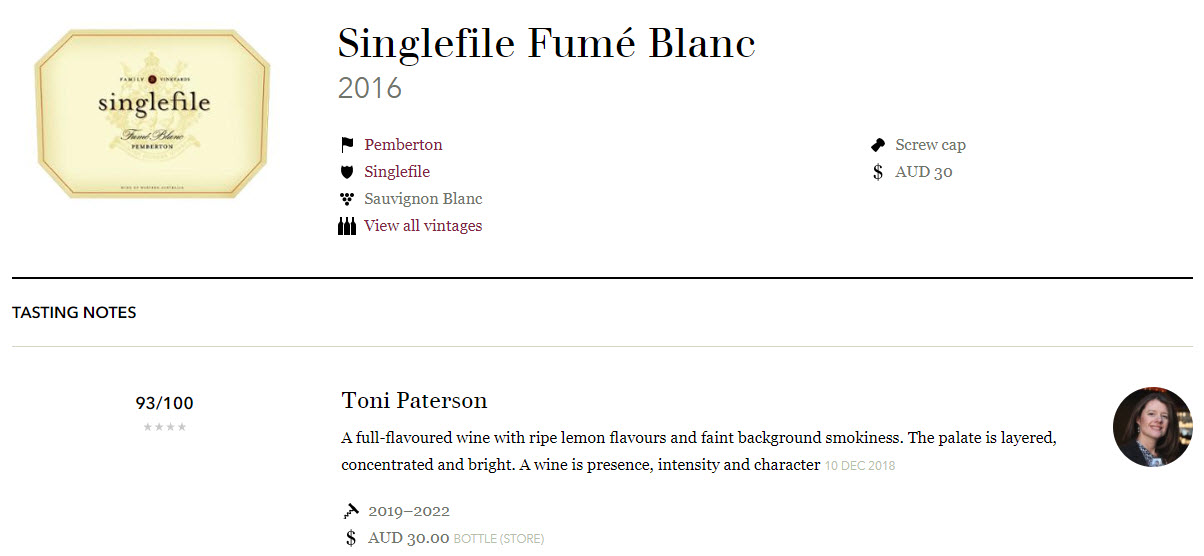Open the Singlefile winery link

pyautogui.click(x=397, y=172)
